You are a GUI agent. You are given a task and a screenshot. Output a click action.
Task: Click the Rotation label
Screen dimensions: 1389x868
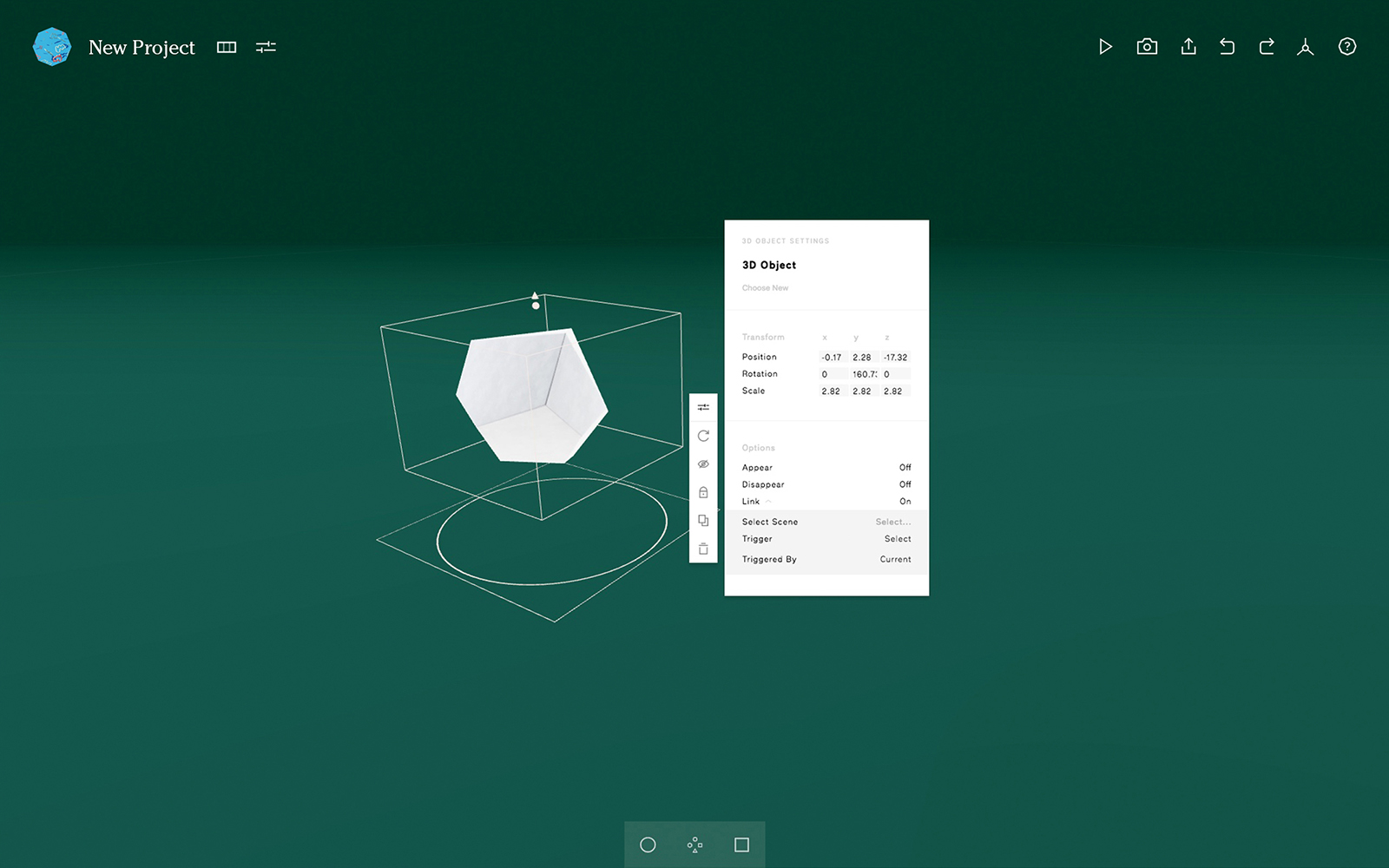pos(760,374)
